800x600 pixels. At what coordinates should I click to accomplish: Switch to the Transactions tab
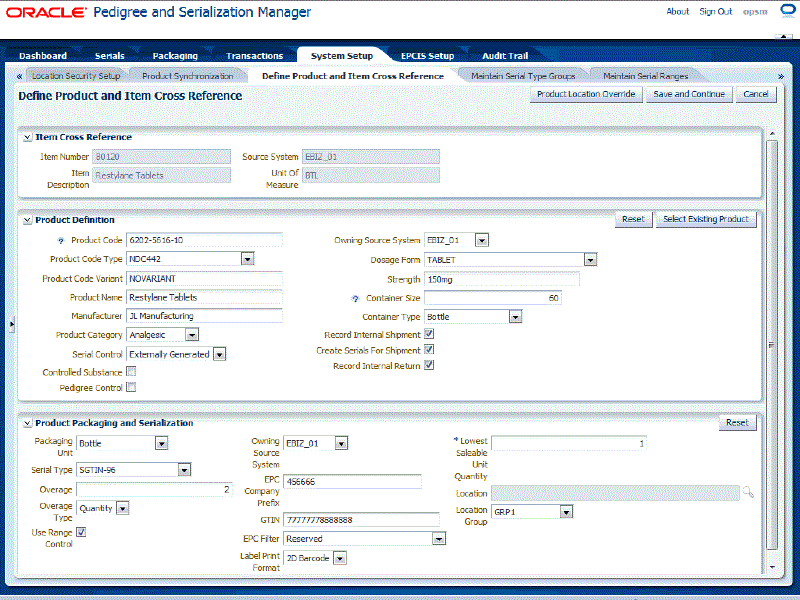click(255, 56)
